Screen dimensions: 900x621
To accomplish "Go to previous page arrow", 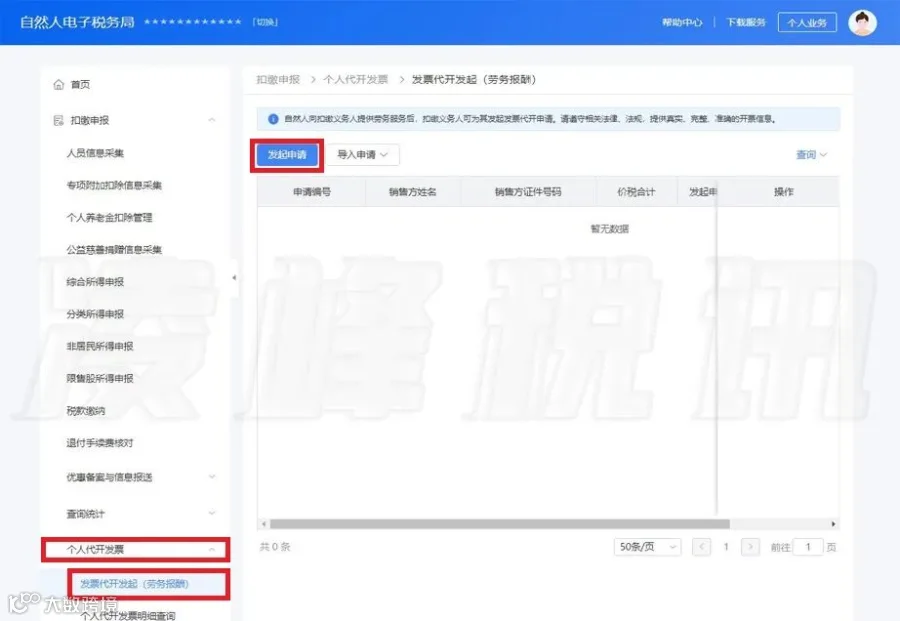I will 701,547.
